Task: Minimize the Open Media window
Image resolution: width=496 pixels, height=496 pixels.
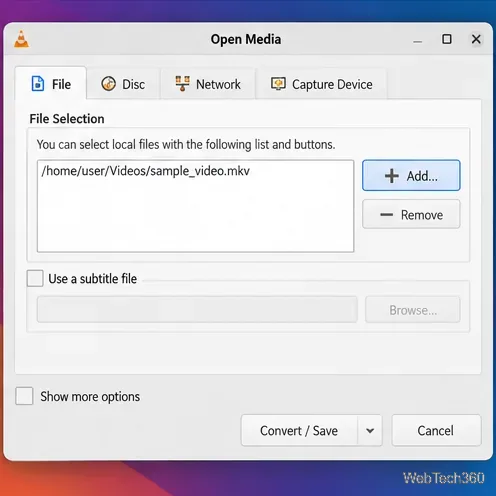Action: point(417,40)
